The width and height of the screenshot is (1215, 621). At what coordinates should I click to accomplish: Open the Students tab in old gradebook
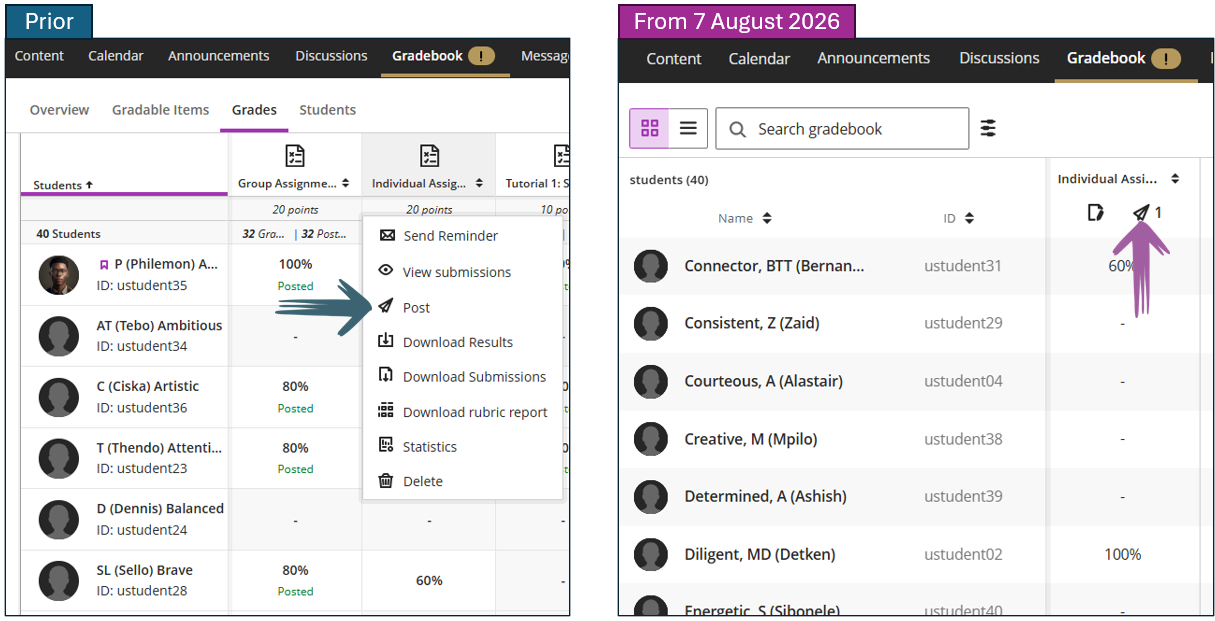[327, 110]
